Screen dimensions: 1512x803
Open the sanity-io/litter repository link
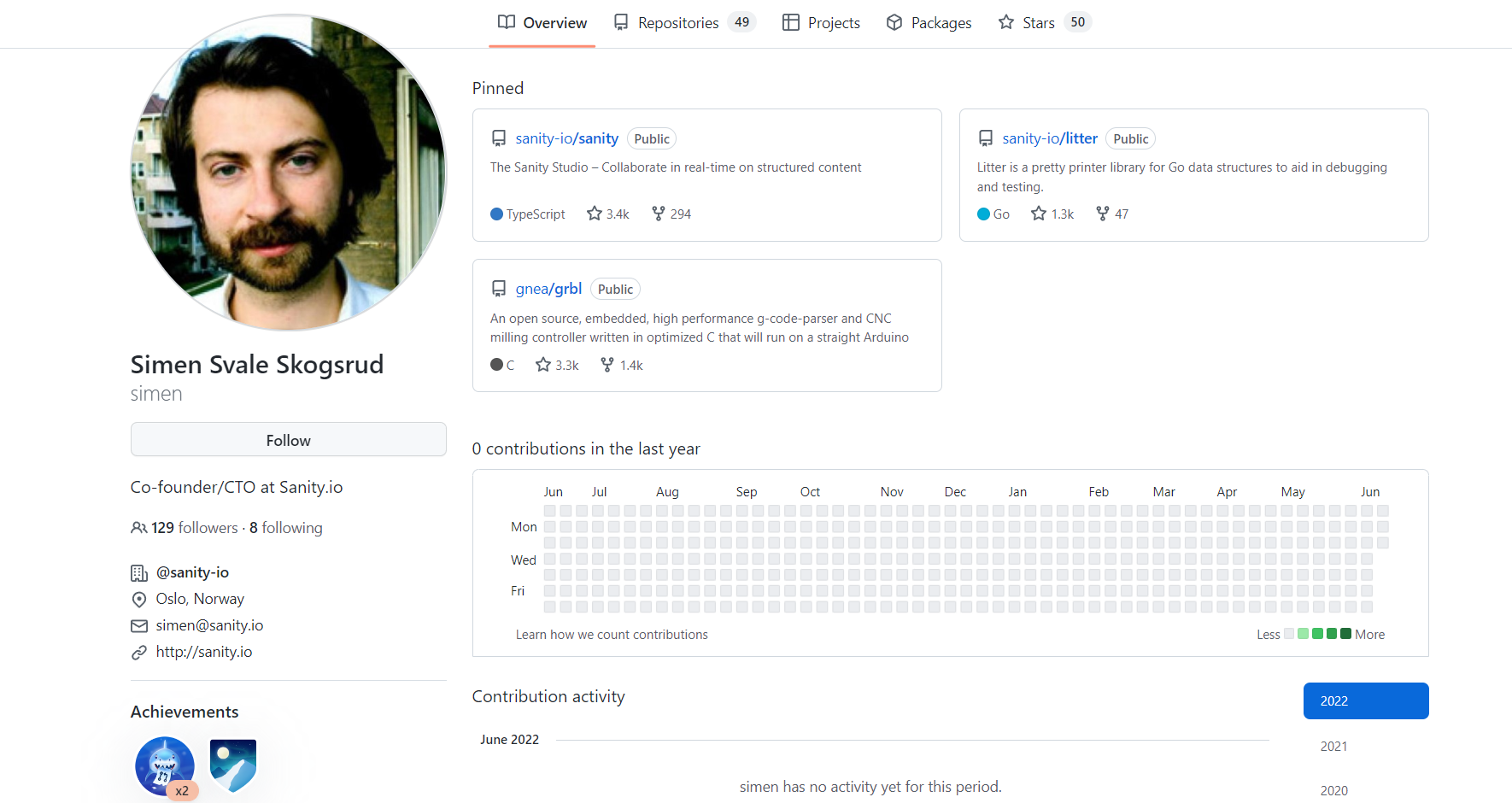click(x=1050, y=138)
